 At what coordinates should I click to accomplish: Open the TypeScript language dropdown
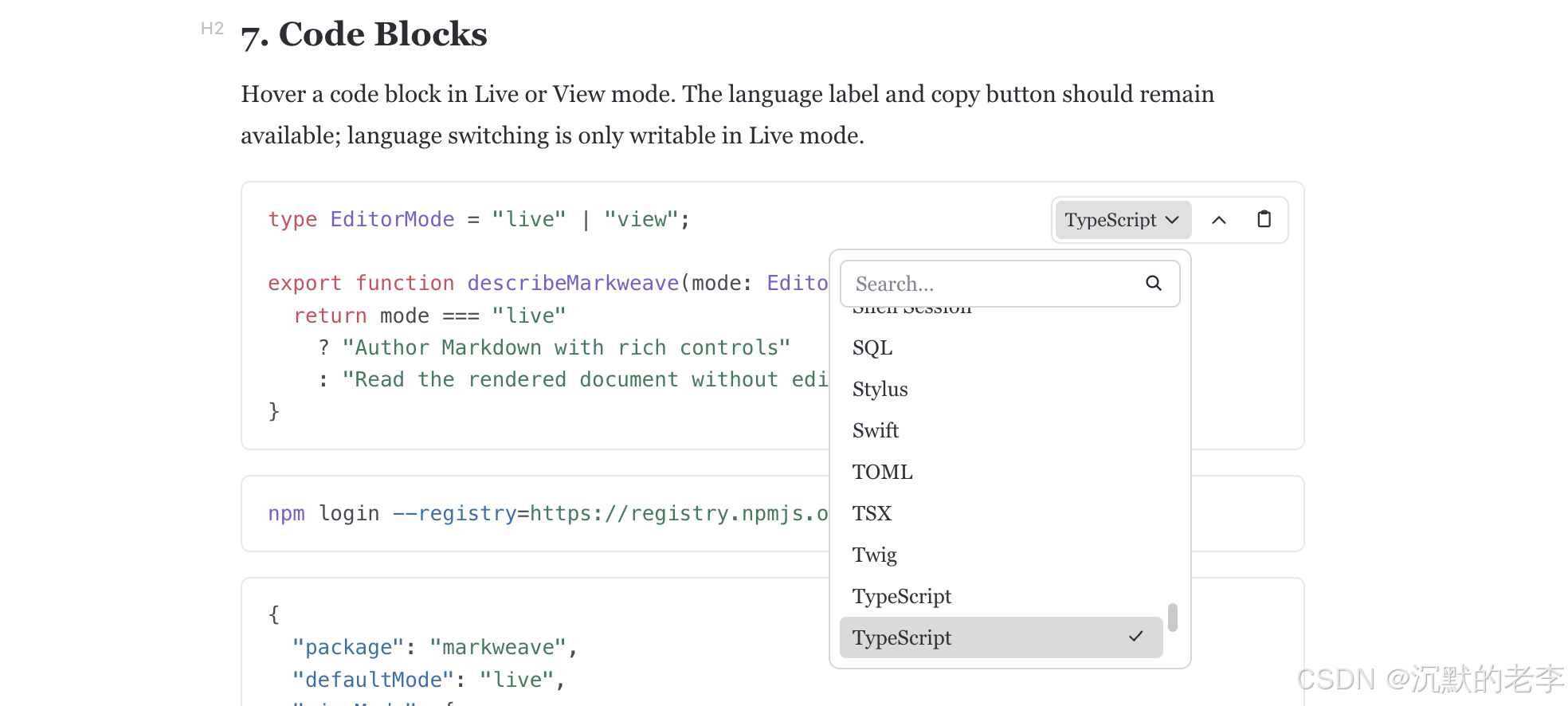click(x=1123, y=220)
